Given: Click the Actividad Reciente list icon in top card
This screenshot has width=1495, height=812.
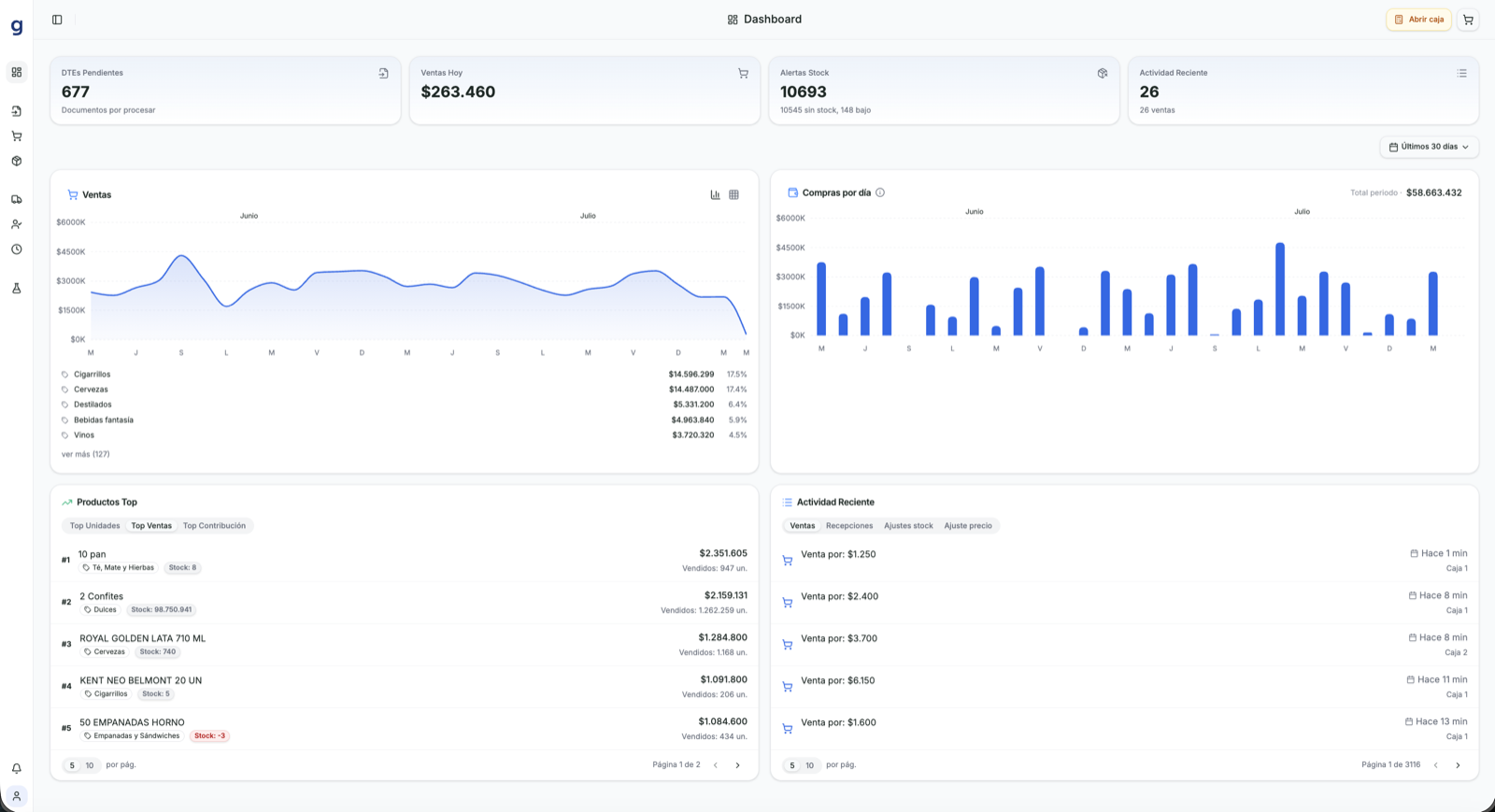Looking at the screenshot, I should point(1461,73).
